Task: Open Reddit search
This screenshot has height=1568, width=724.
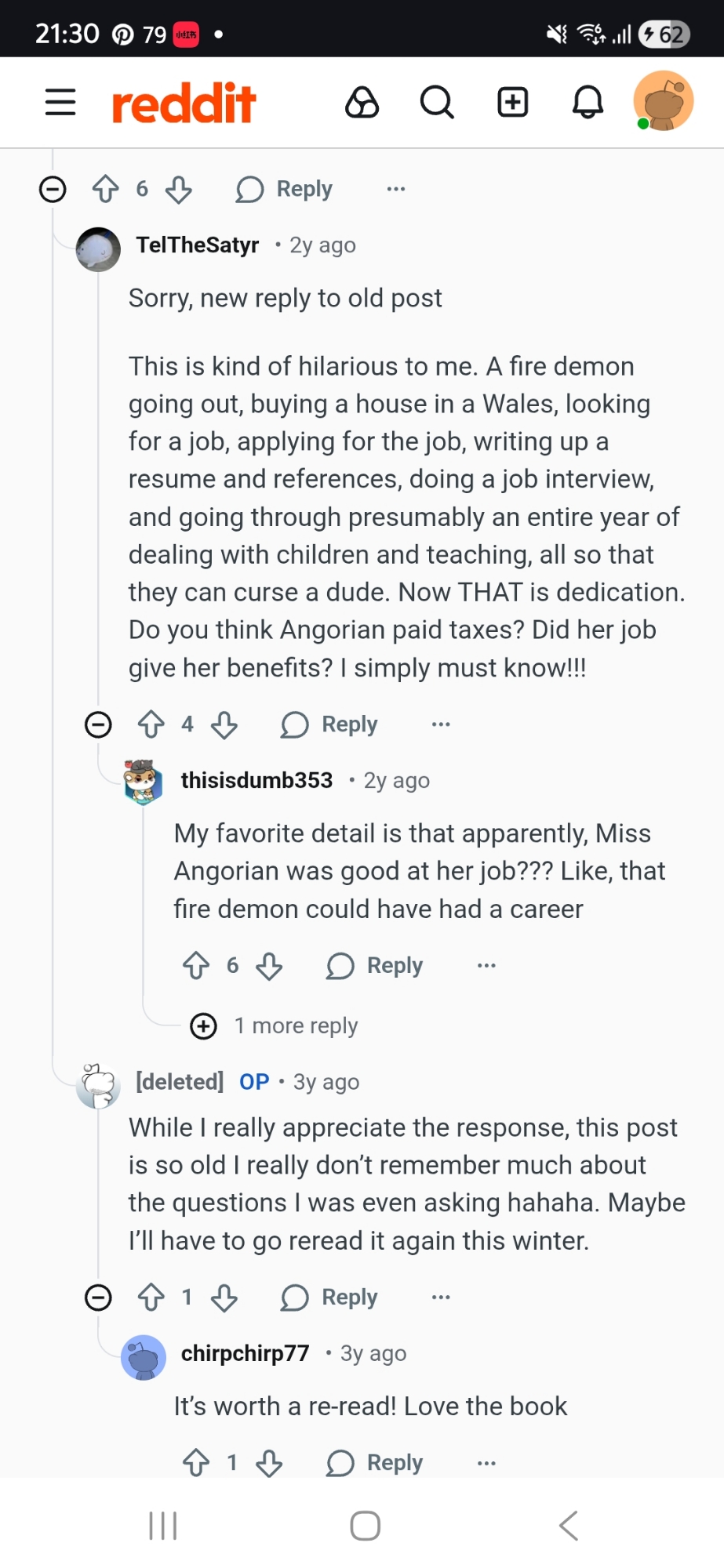Action: pos(437,102)
